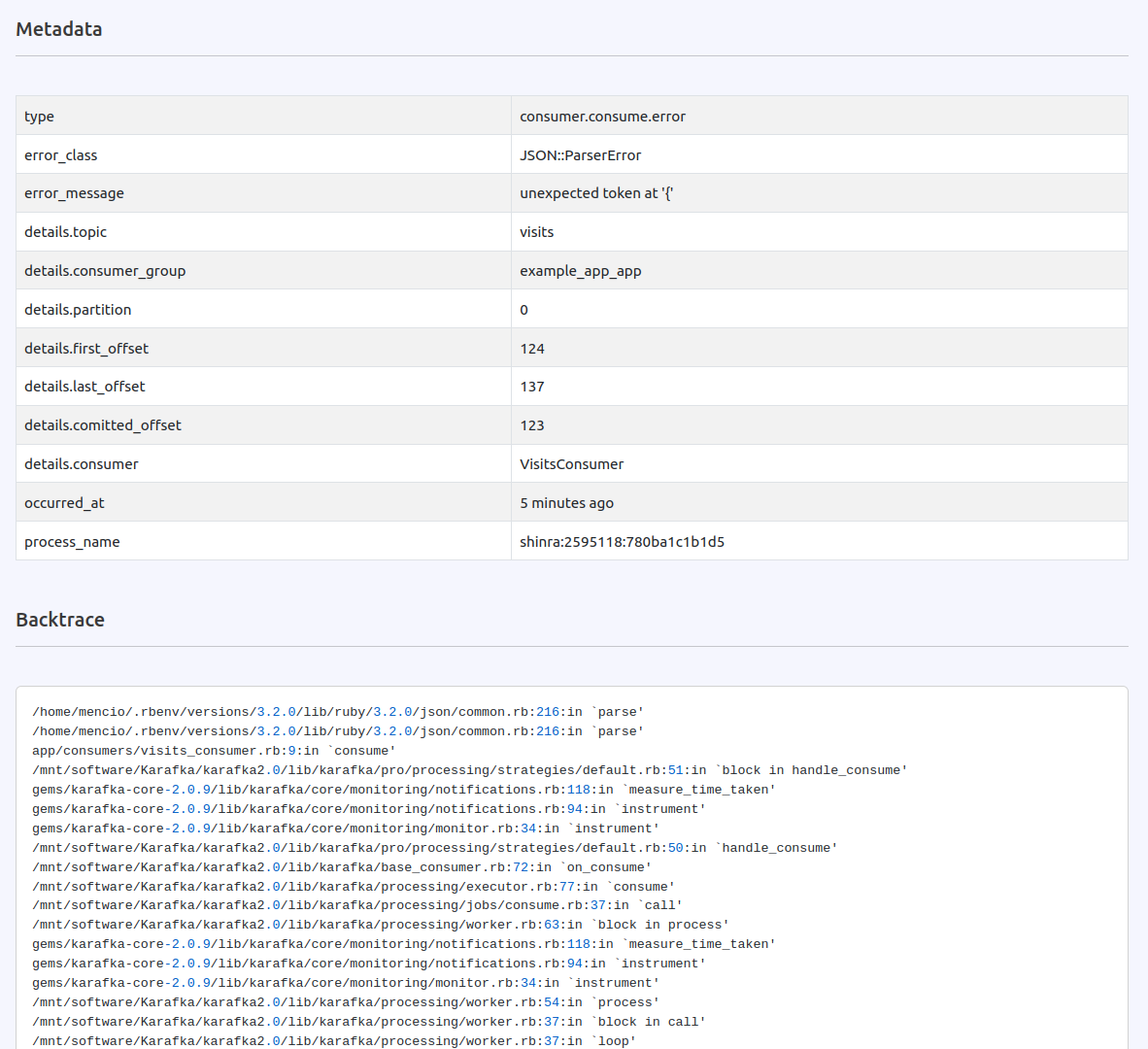The image size is (1148, 1049).
Task: Click the 'details.consumer_group' key cell
Action: (263, 271)
